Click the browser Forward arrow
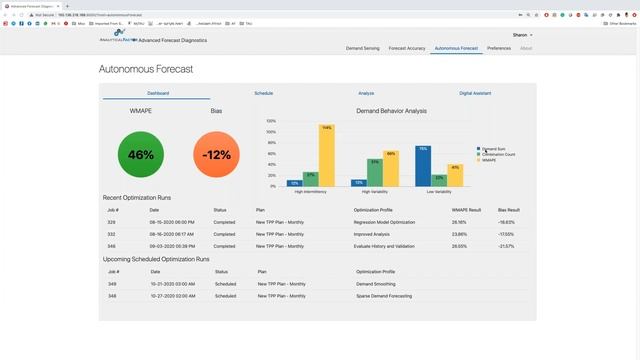The width and height of the screenshot is (640, 360). click(x=13, y=15)
